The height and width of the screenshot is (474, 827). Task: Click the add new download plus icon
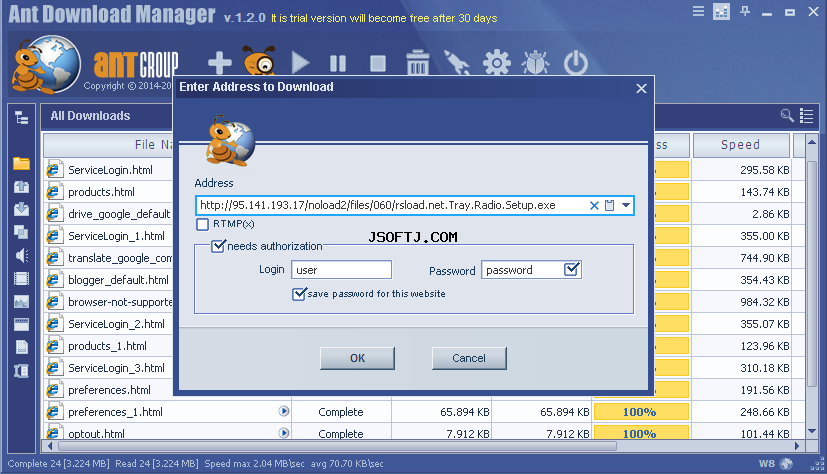pos(219,63)
